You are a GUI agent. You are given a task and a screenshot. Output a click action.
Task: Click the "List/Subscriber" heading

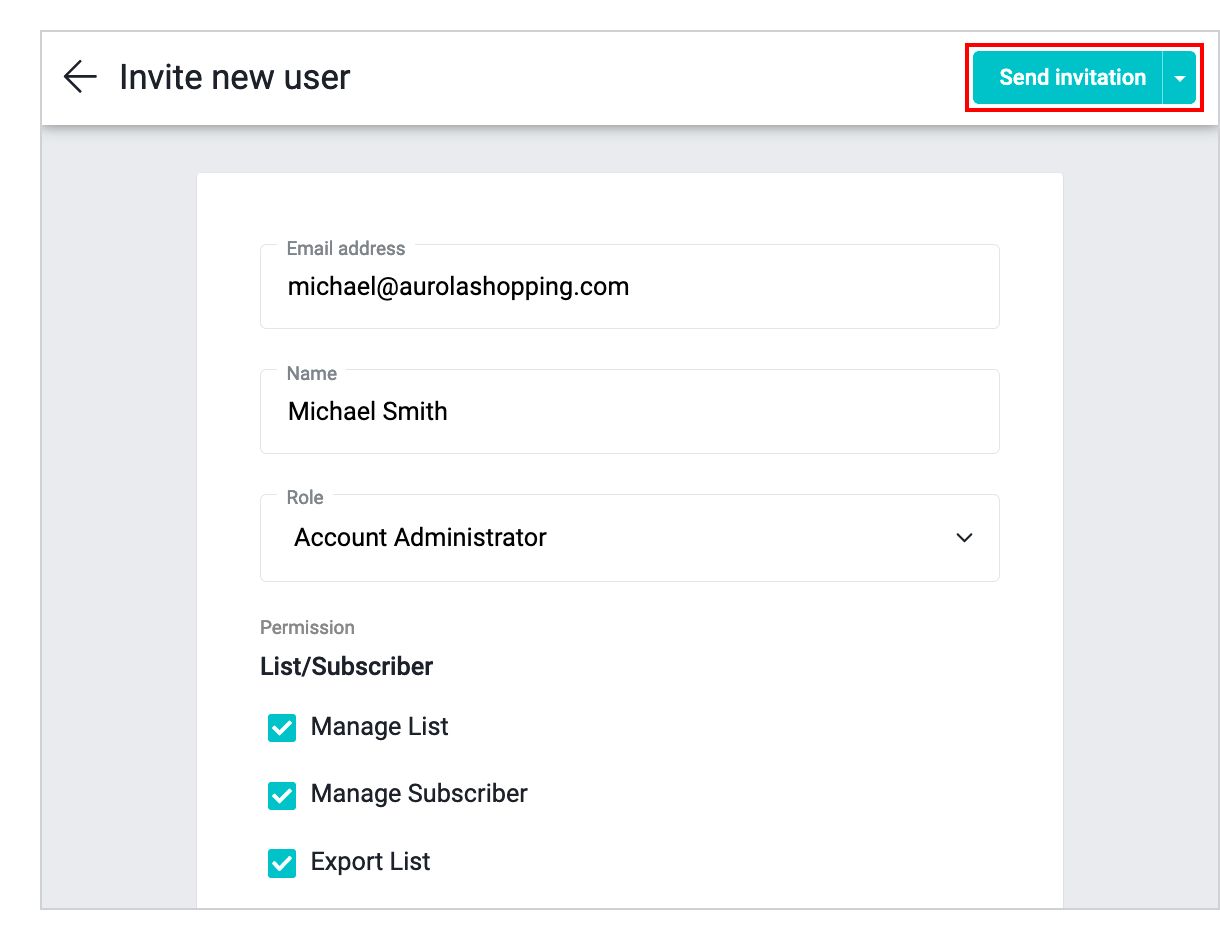tap(346, 666)
